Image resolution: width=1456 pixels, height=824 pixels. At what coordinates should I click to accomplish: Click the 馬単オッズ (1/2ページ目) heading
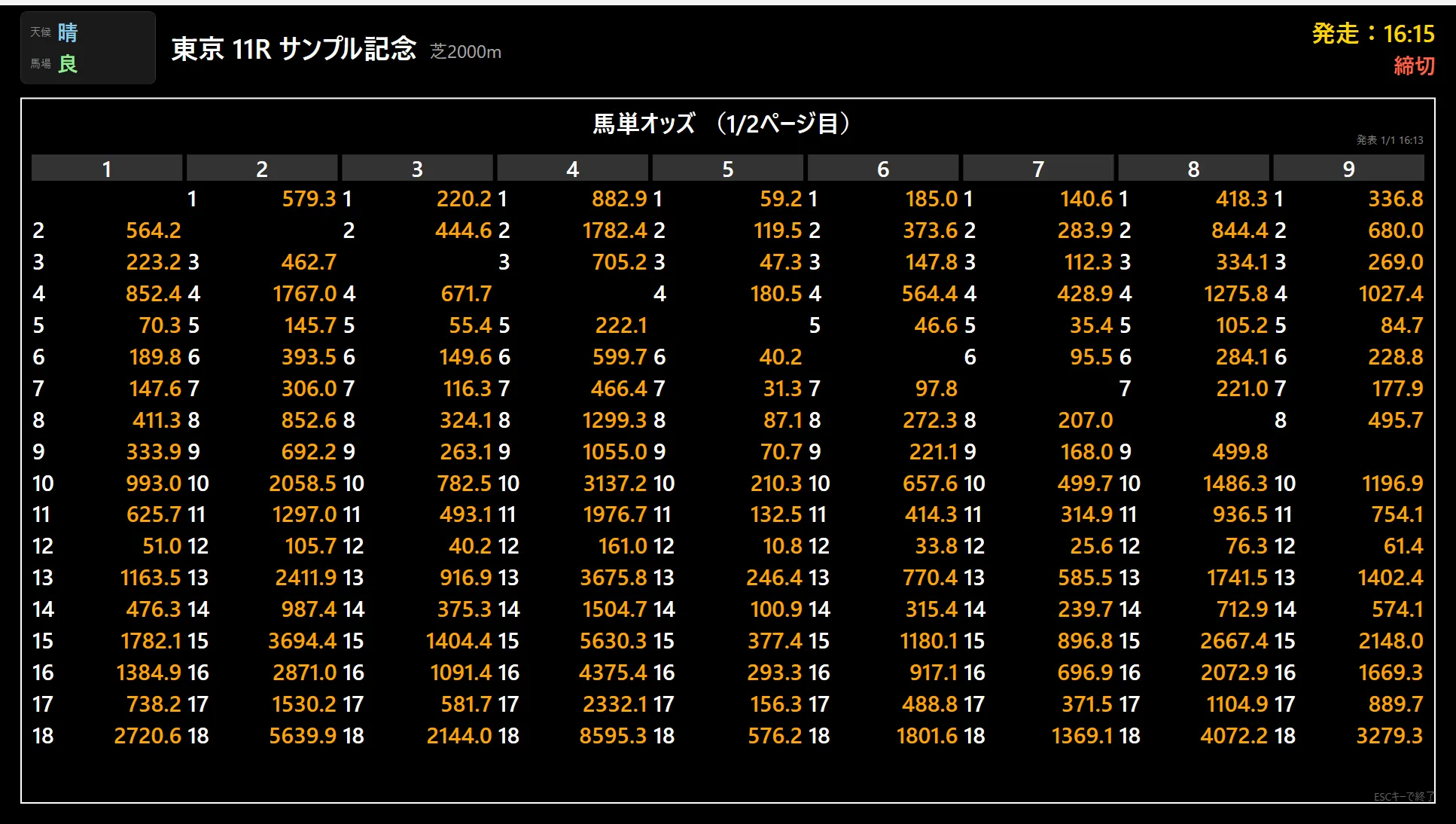pyautogui.click(x=721, y=124)
